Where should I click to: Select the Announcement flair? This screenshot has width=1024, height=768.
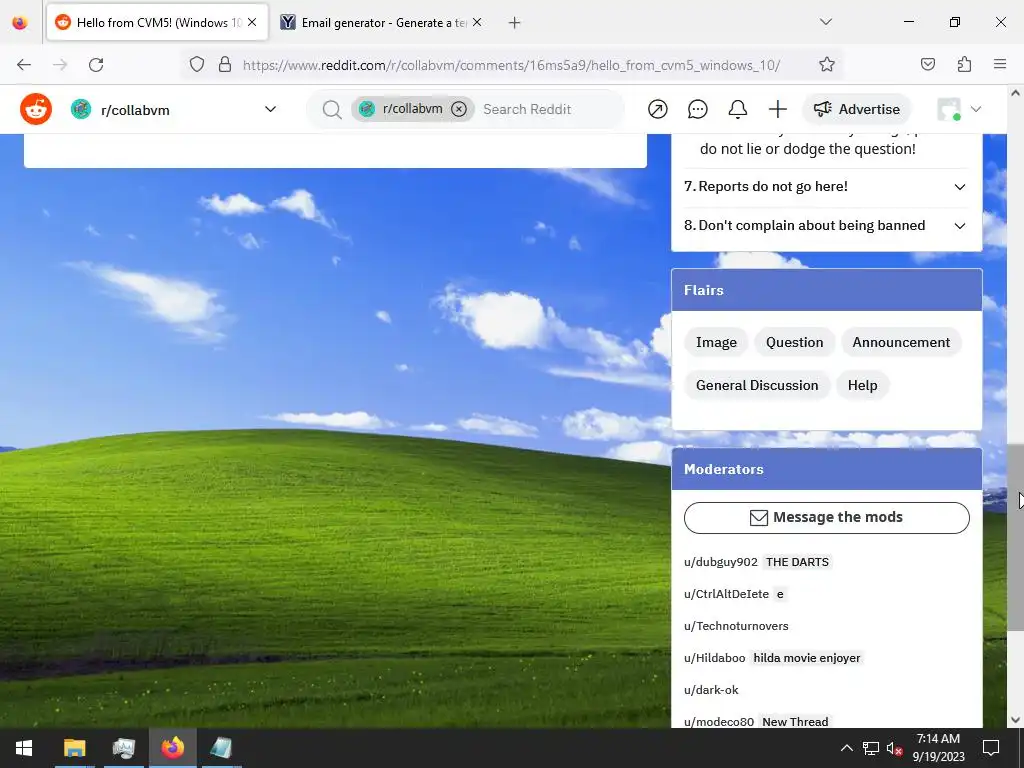coord(901,342)
